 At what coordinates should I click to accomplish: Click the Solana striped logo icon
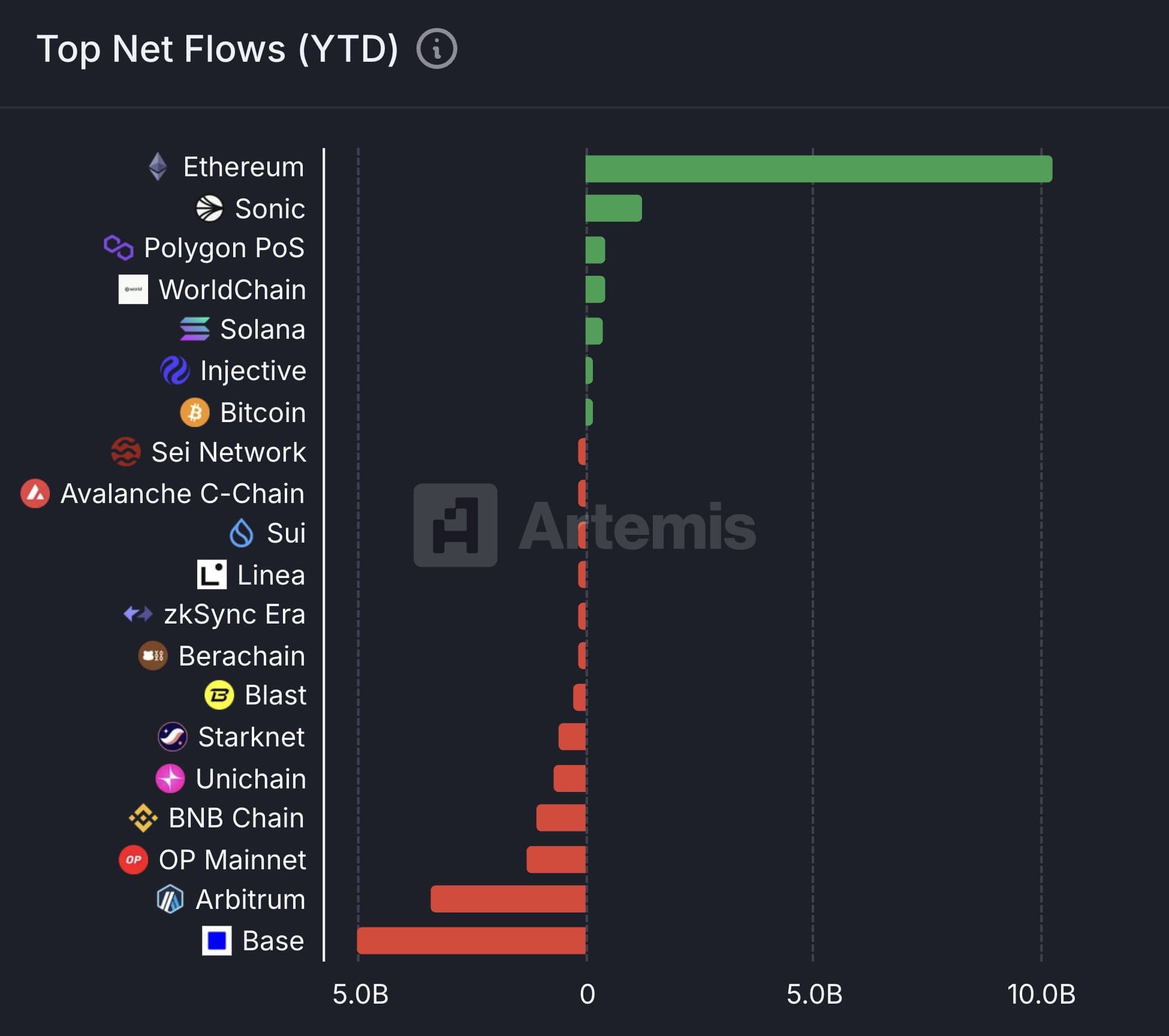click(x=195, y=329)
